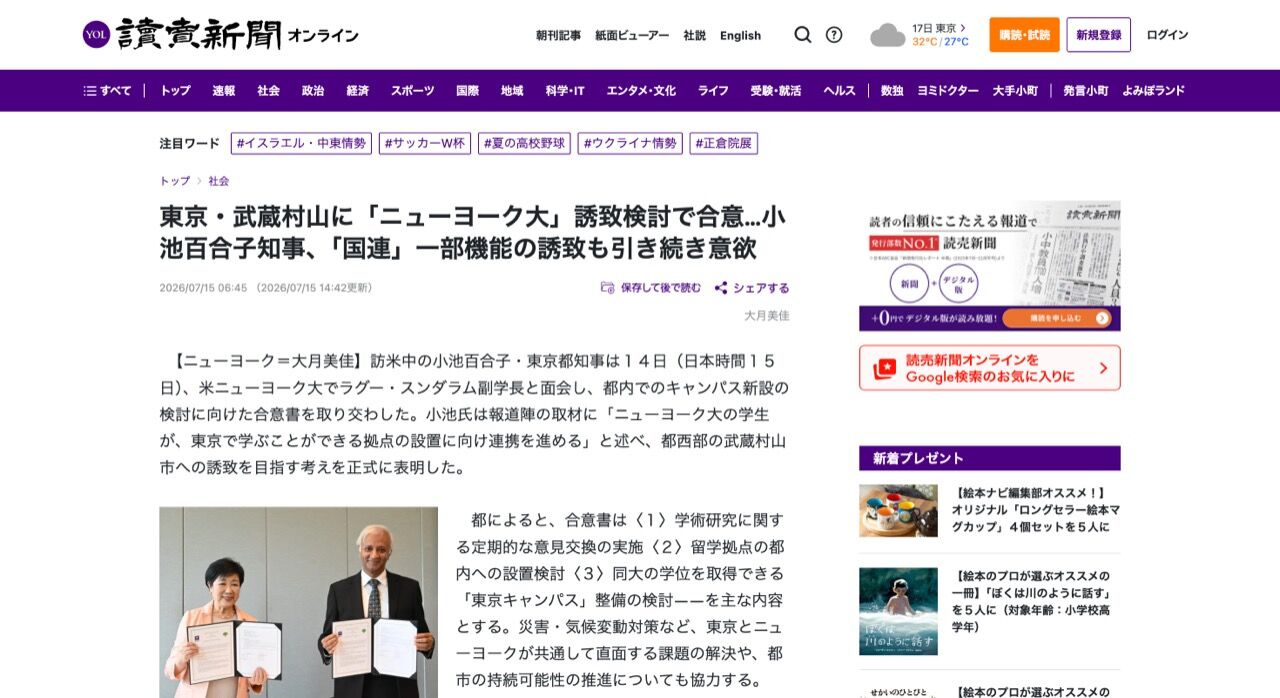Select the 経済 nav tab

pyautogui.click(x=357, y=91)
